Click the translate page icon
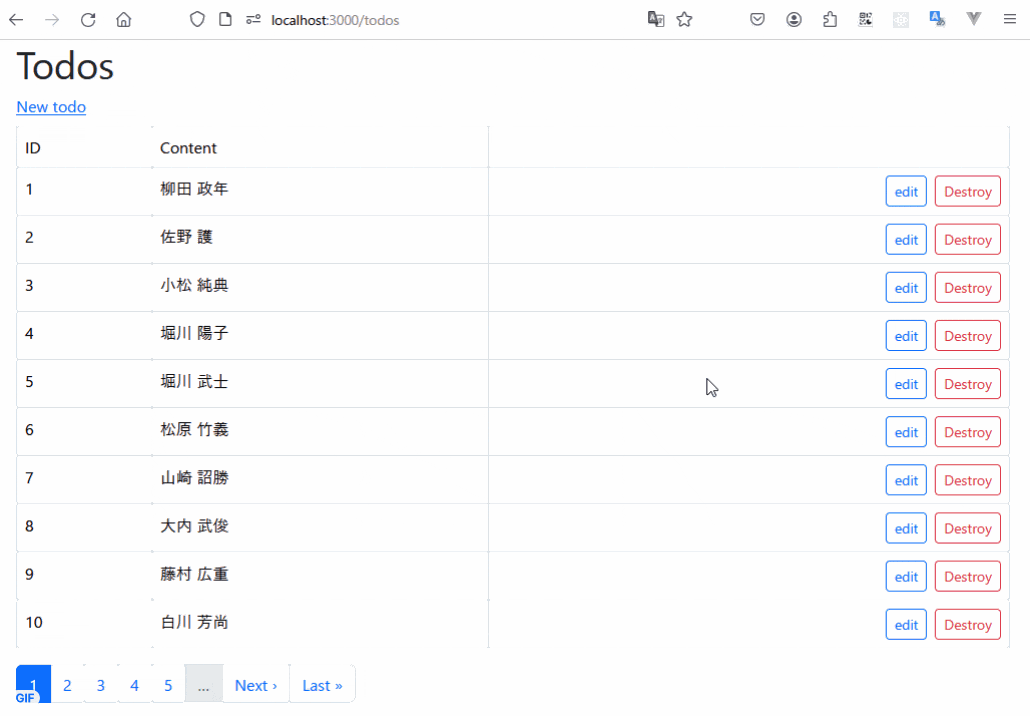Image resolution: width=1030 pixels, height=716 pixels. pos(656,19)
